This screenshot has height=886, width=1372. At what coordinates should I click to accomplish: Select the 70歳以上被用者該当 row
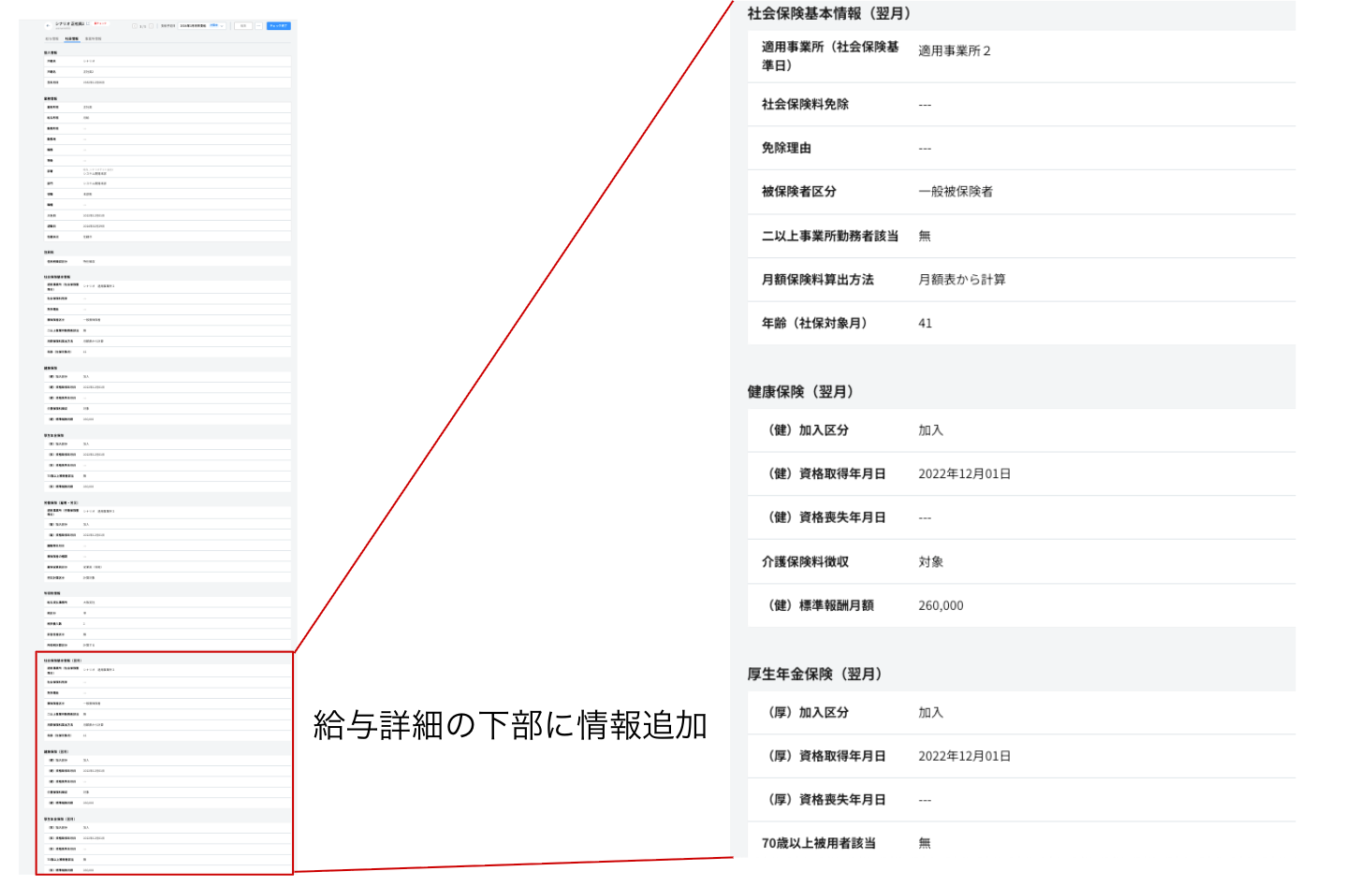coord(1020,843)
